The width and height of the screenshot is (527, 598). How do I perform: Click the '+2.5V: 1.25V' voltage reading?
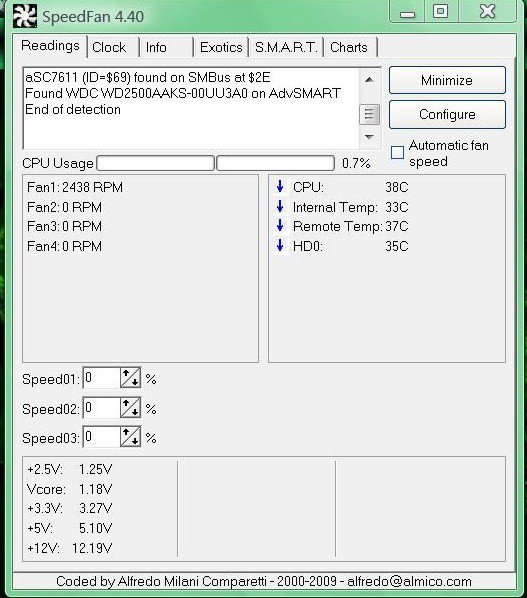coord(70,469)
